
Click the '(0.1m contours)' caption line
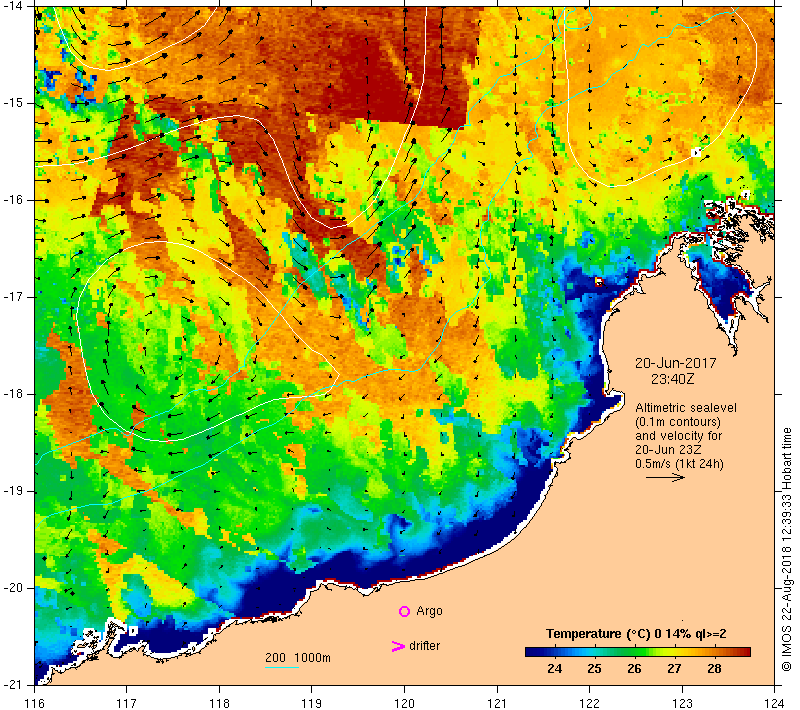(x=678, y=422)
